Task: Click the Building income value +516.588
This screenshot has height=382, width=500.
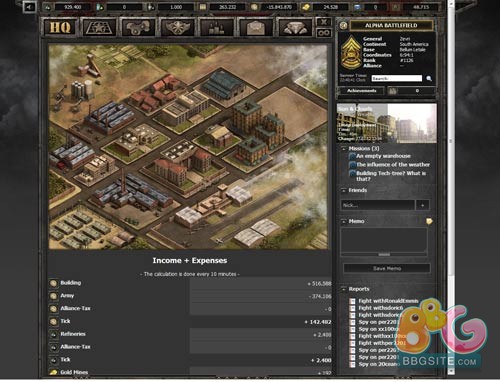Action: click(319, 284)
